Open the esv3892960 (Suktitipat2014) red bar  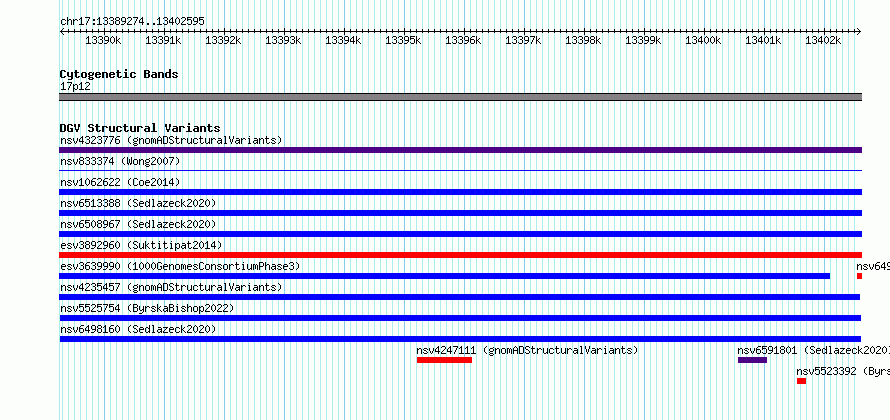tap(460, 255)
